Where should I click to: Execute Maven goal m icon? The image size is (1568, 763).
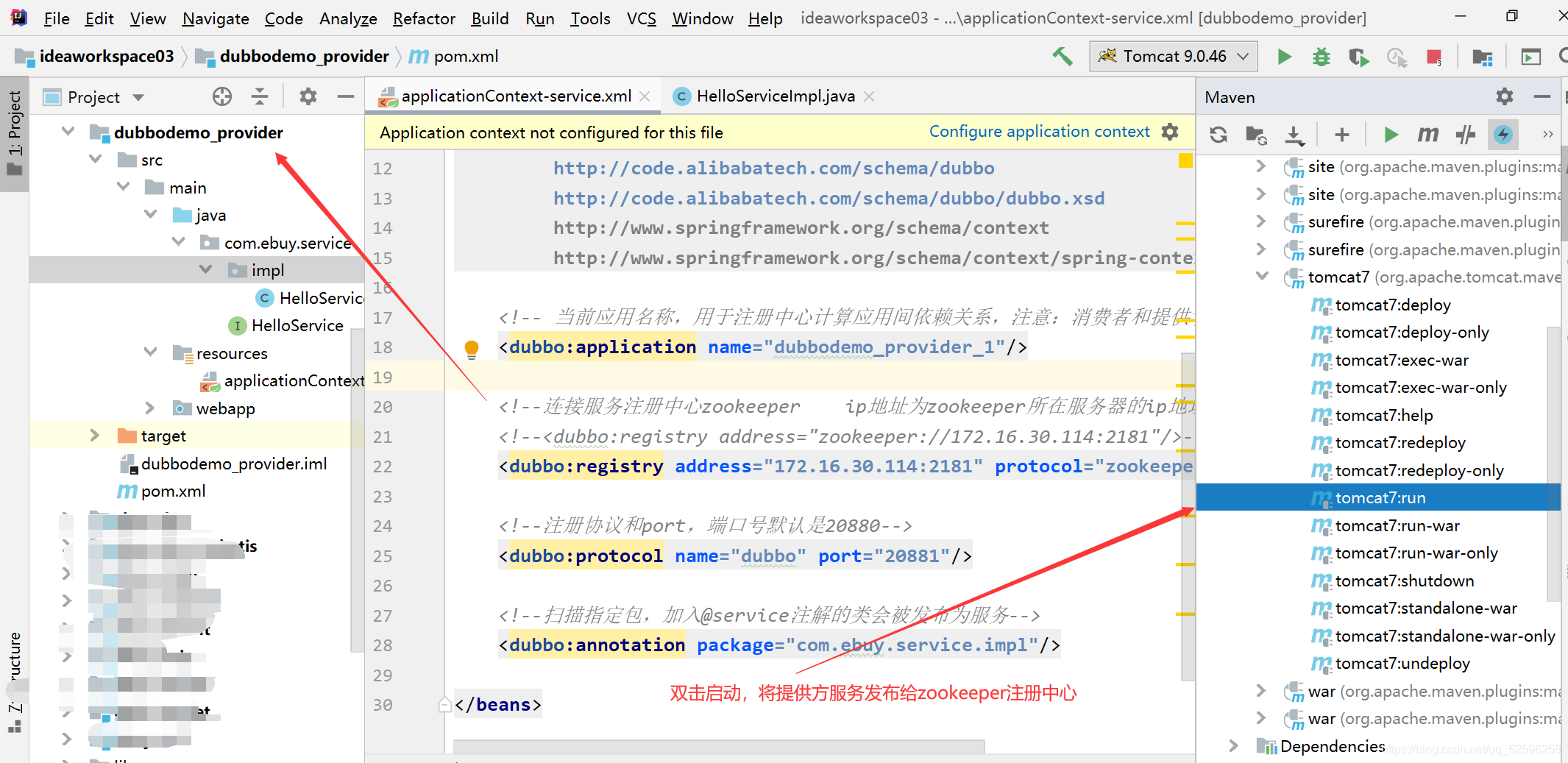(x=1427, y=134)
